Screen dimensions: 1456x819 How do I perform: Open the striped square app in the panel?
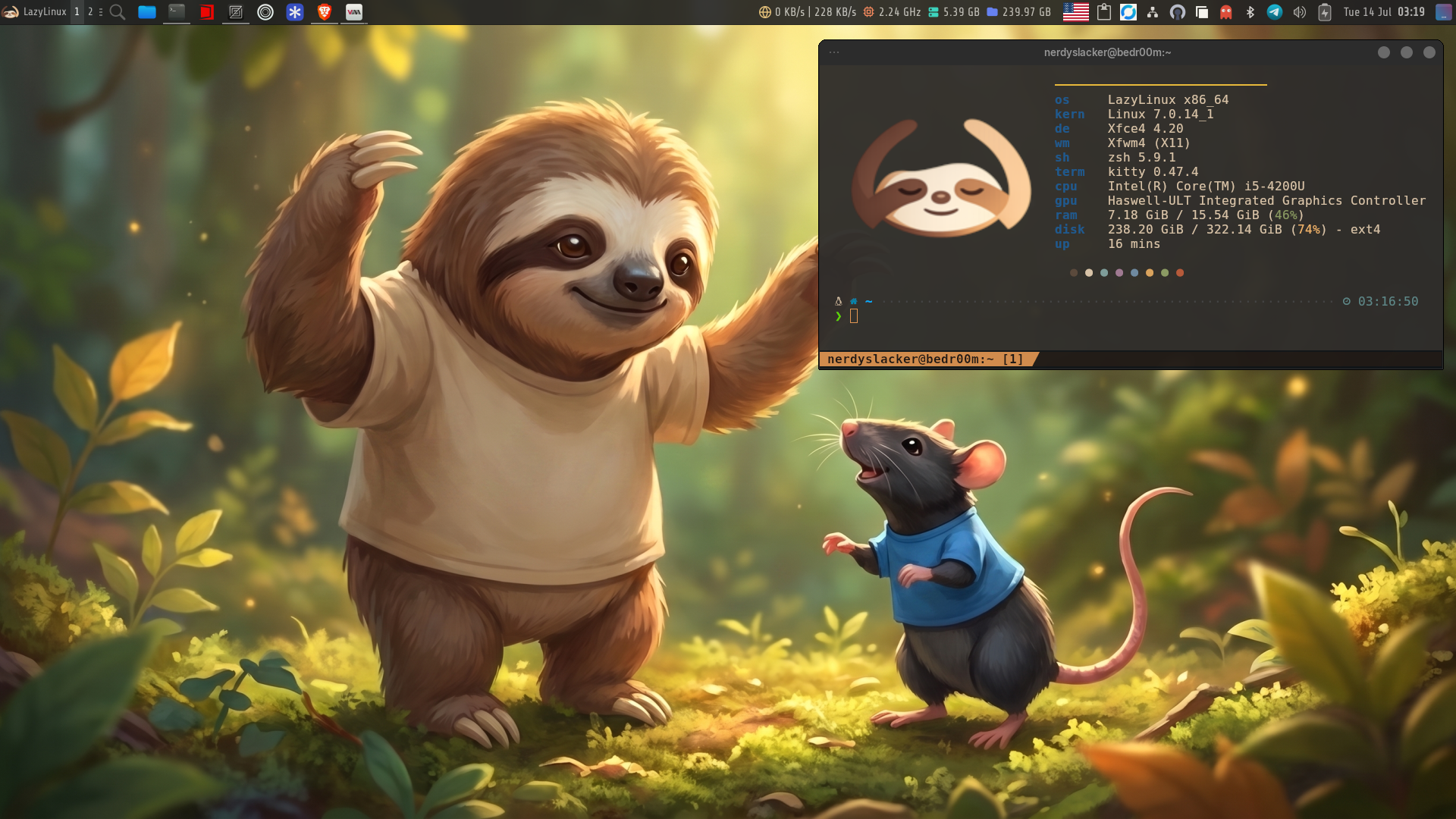tap(236, 11)
